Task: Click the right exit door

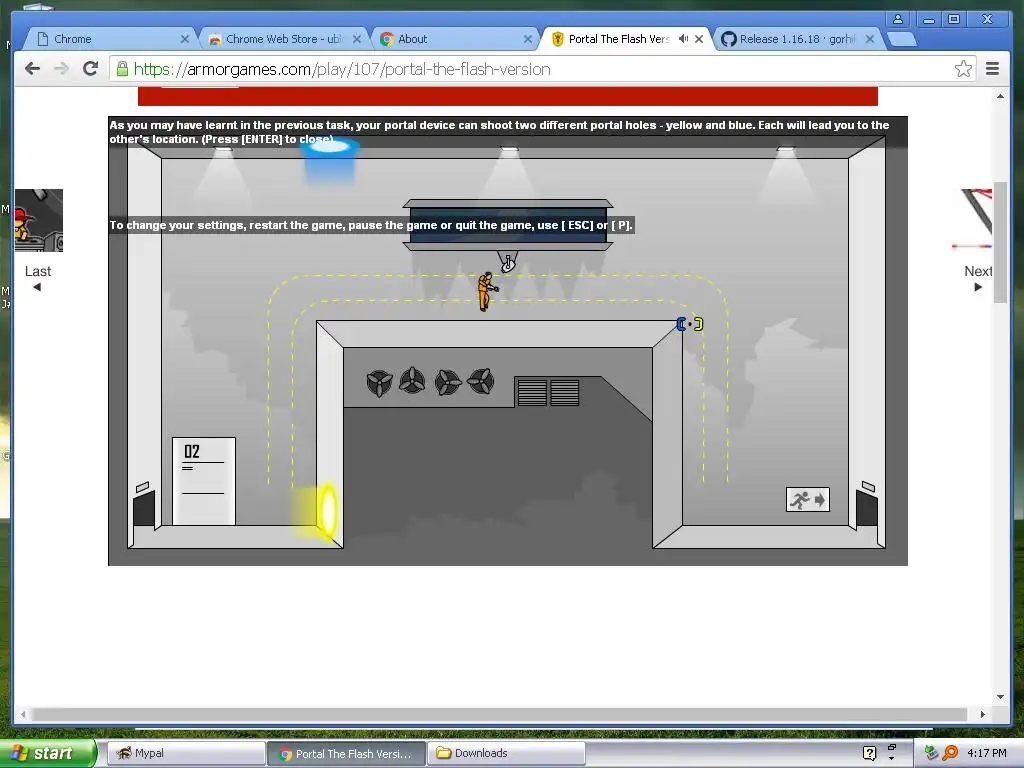Action: [867, 509]
